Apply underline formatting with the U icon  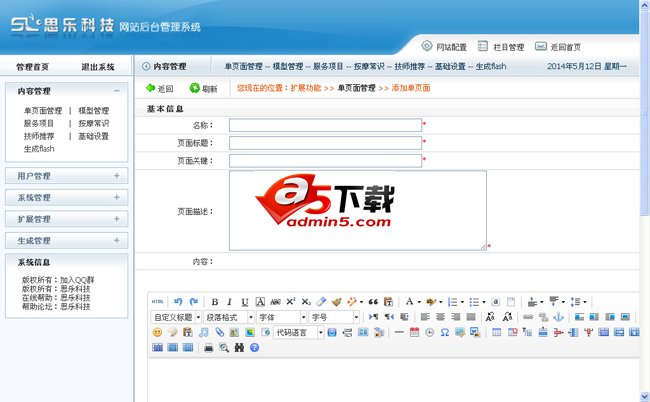pos(245,302)
